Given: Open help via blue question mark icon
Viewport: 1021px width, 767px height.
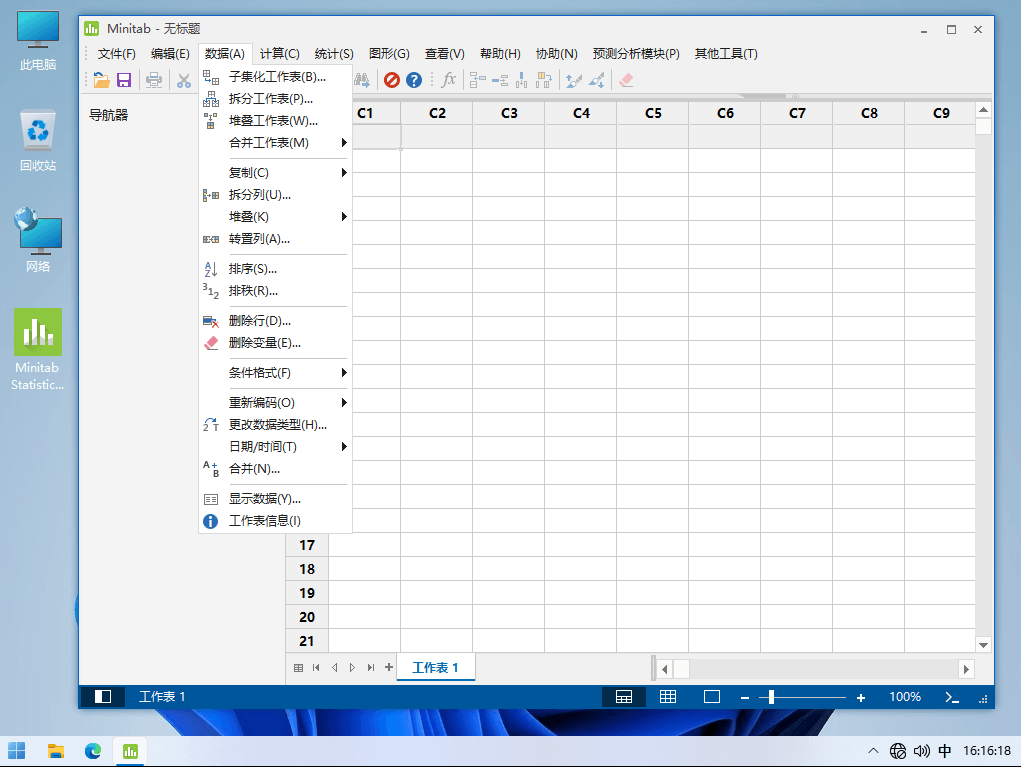Looking at the screenshot, I should [413, 80].
